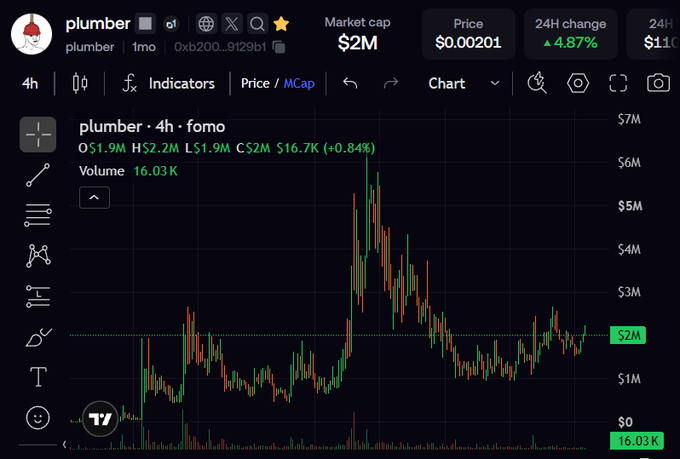
Task: Search the token with magnifier icon
Action: (x=258, y=24)
